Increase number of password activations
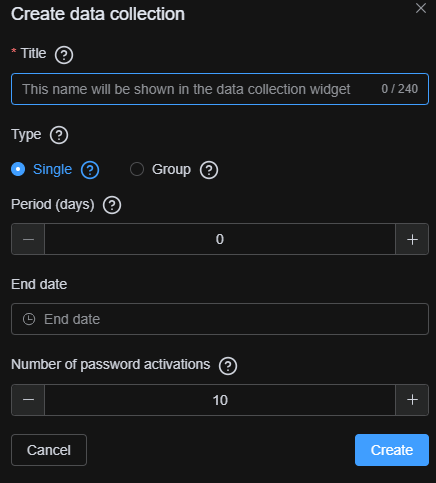436x483 pixels. (412, 400)
